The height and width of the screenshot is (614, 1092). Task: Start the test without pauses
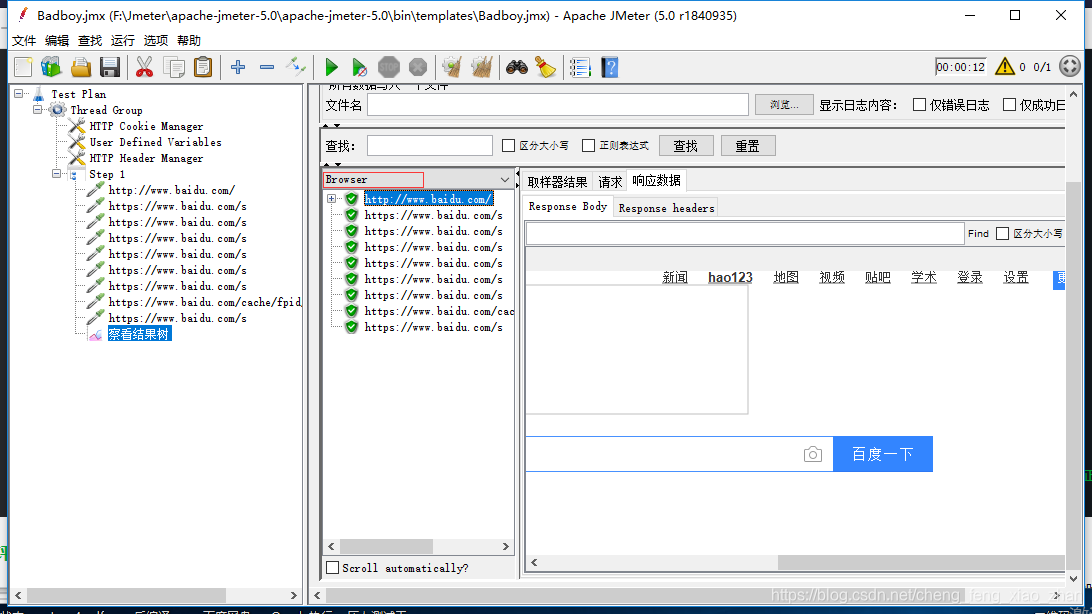[359, 68]
